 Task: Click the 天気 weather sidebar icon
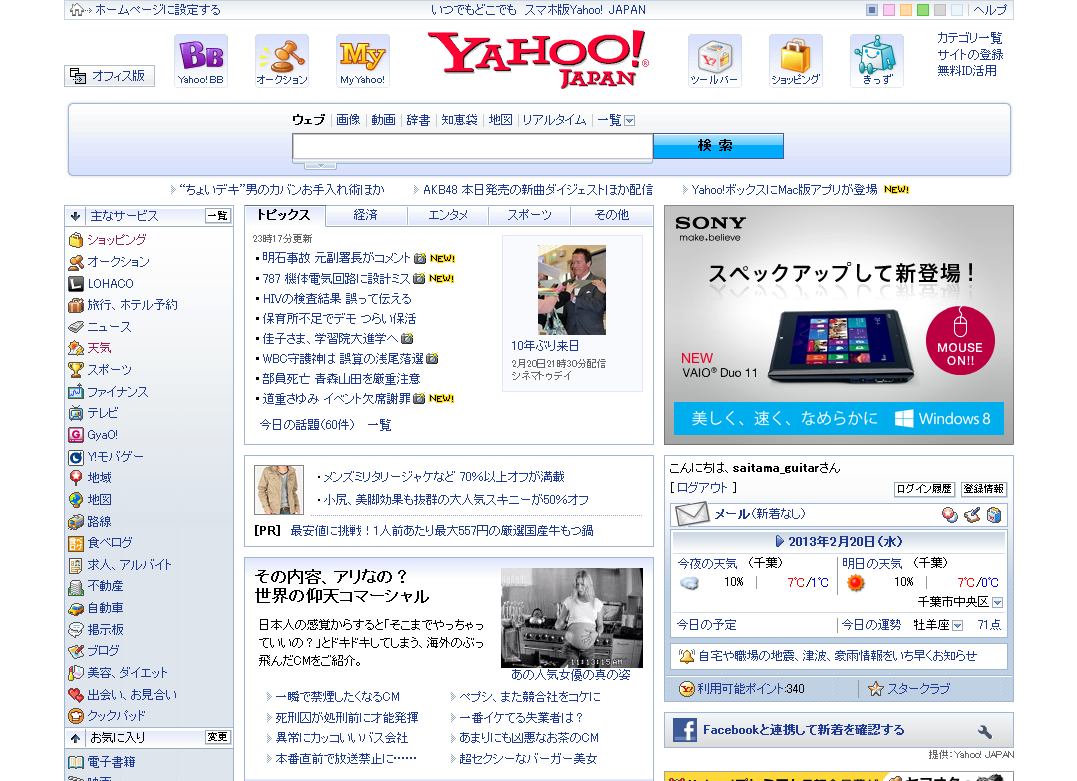76,348
